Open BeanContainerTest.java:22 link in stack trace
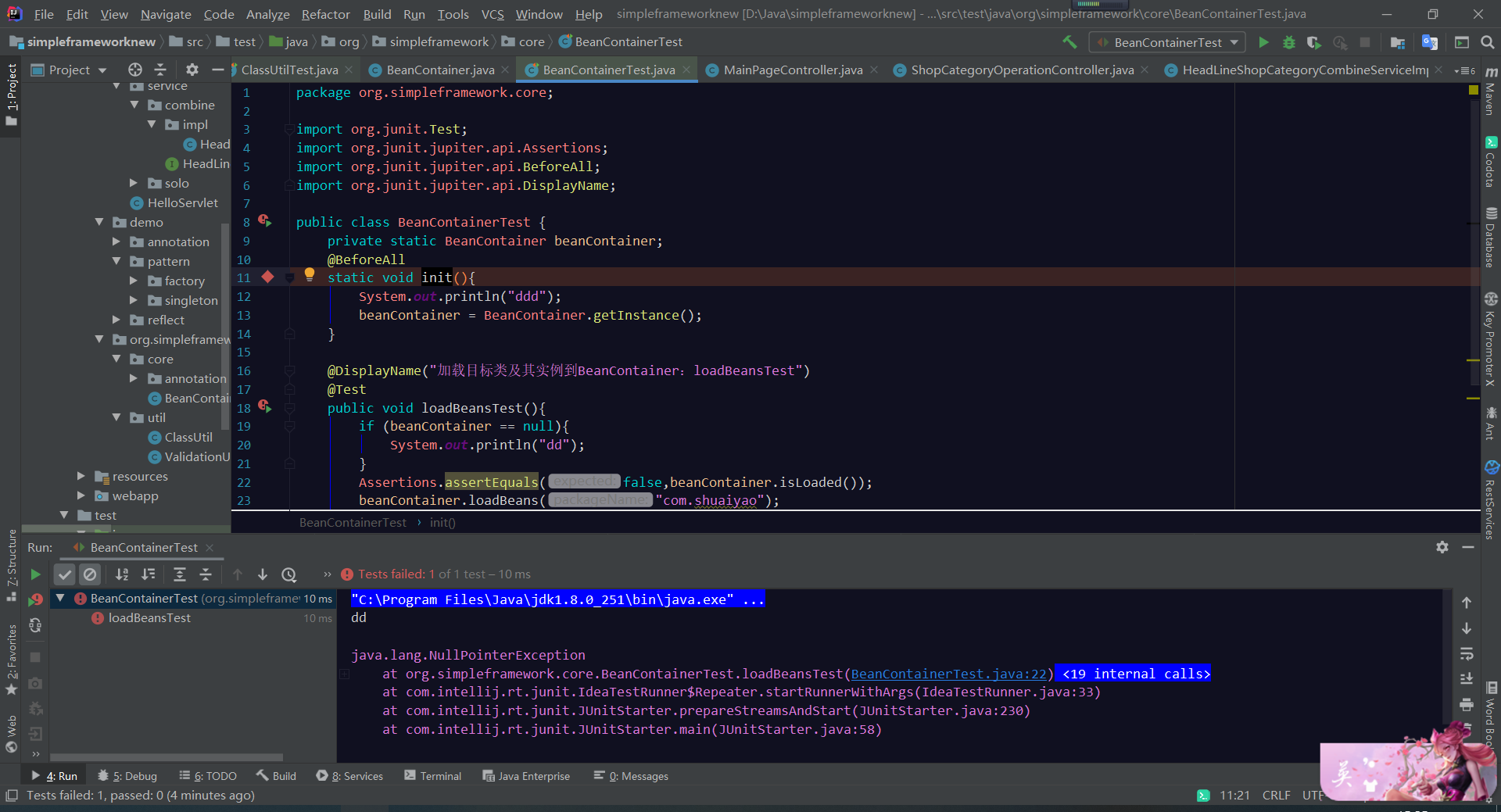Image resolution: width=1501 pixels, height=812 pixels. tap(948, 674)
